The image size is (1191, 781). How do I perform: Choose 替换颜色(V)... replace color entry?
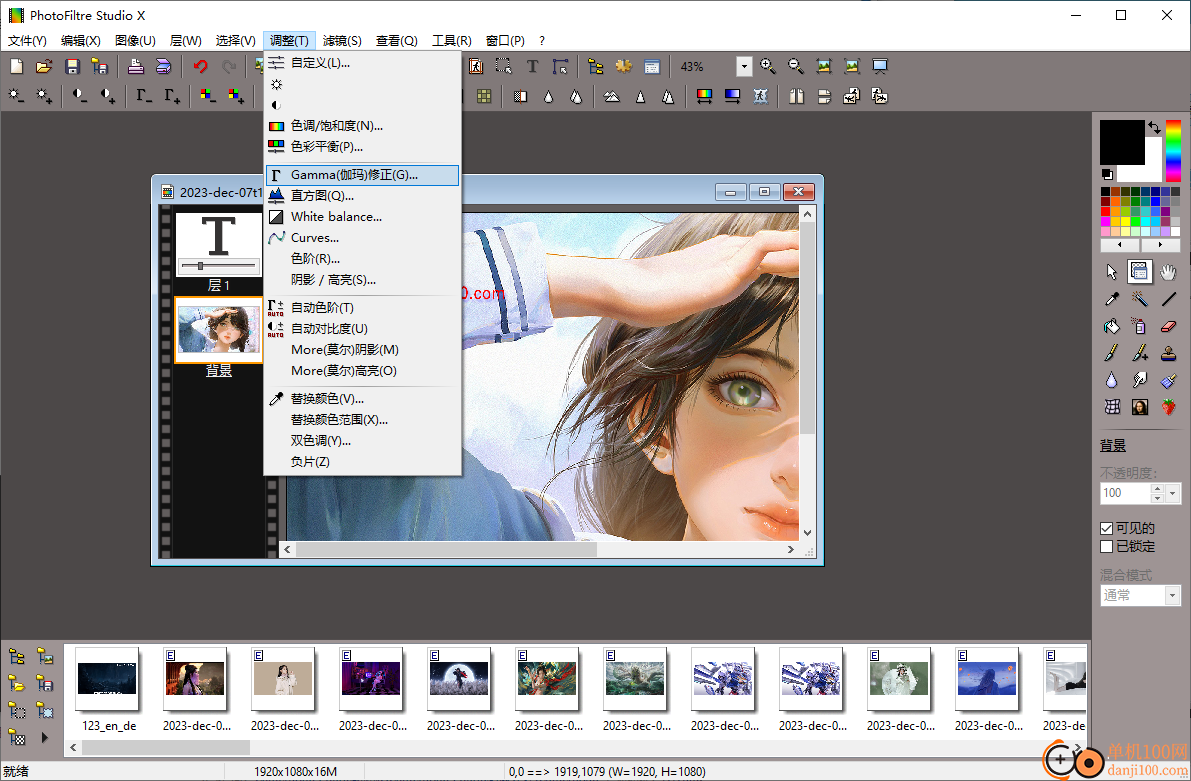(362, 398)
